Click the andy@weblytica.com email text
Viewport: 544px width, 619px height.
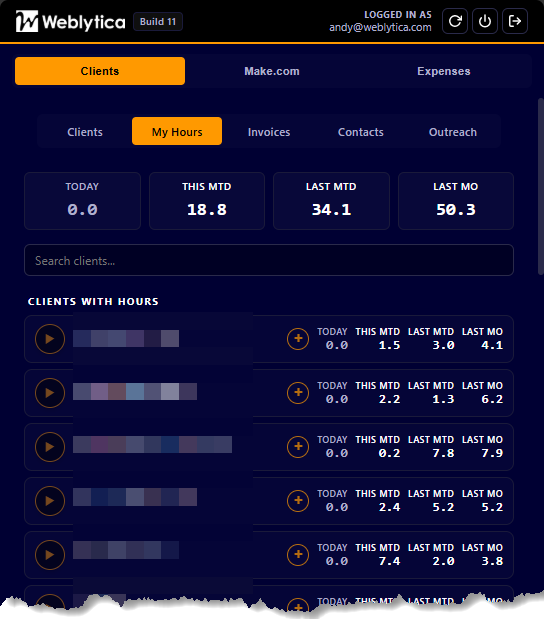point(380,27)
